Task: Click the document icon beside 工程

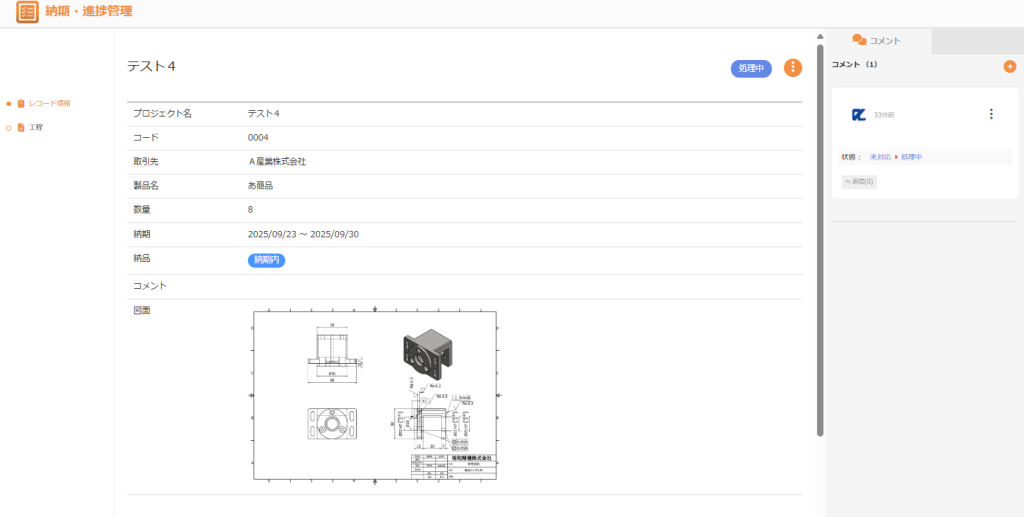Action: click(x=21, y=128)
